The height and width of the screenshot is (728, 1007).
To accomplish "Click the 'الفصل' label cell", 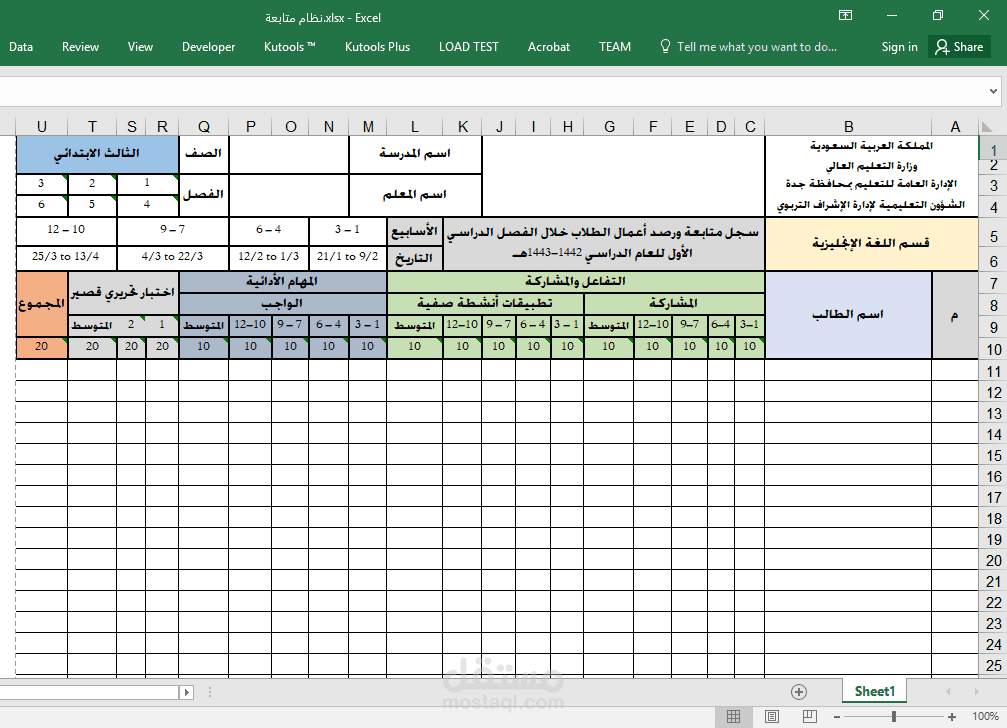I will pos(204,195).
